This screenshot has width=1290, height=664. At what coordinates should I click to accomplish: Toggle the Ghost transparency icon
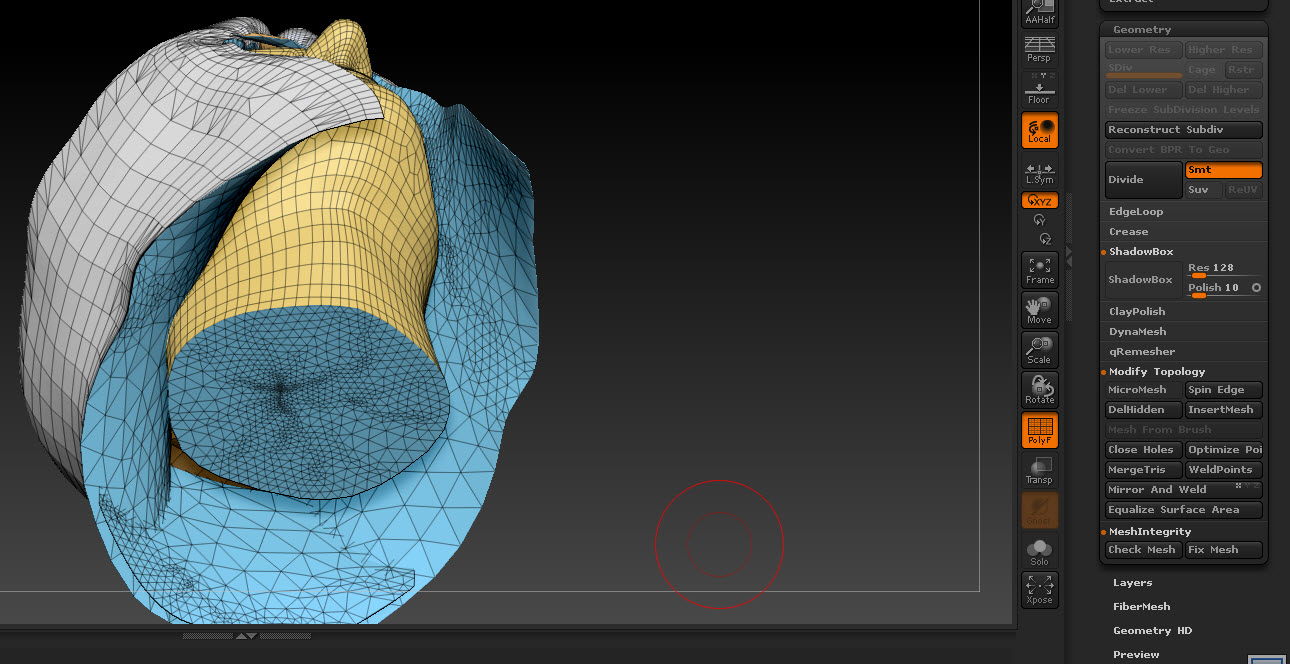click(x=1040, y=510)
